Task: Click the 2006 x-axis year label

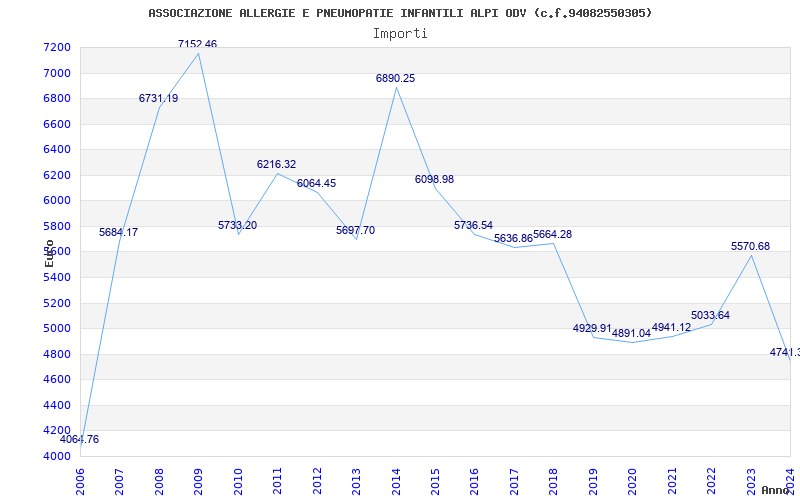Action: [x=80, y=481]
